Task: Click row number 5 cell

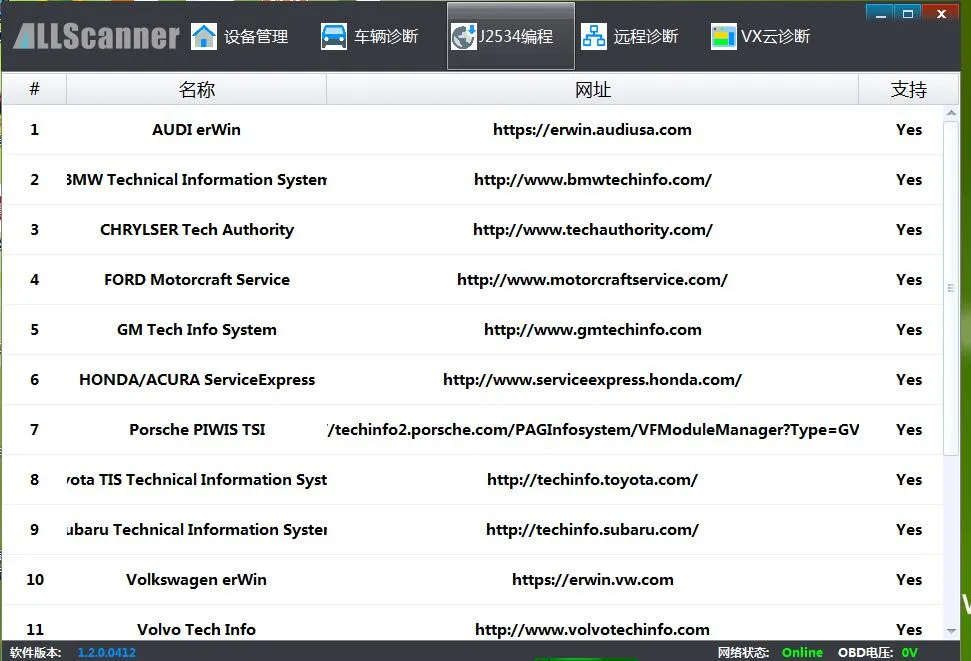Action: tap(35, 330)
